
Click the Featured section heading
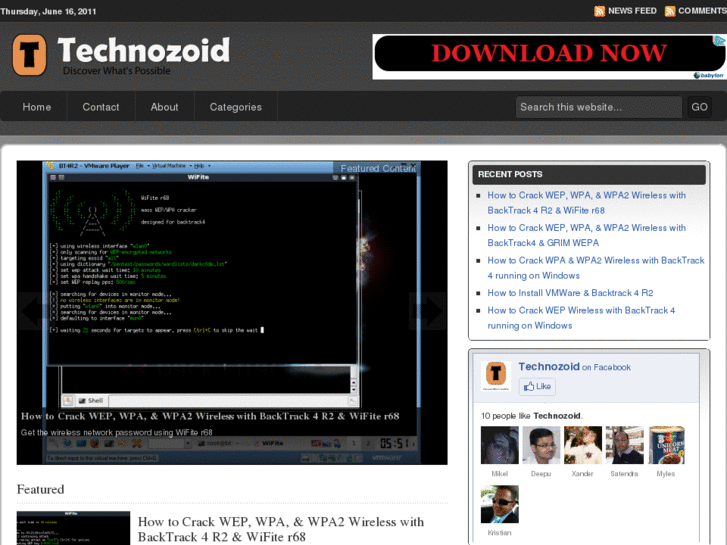point(40,489)
